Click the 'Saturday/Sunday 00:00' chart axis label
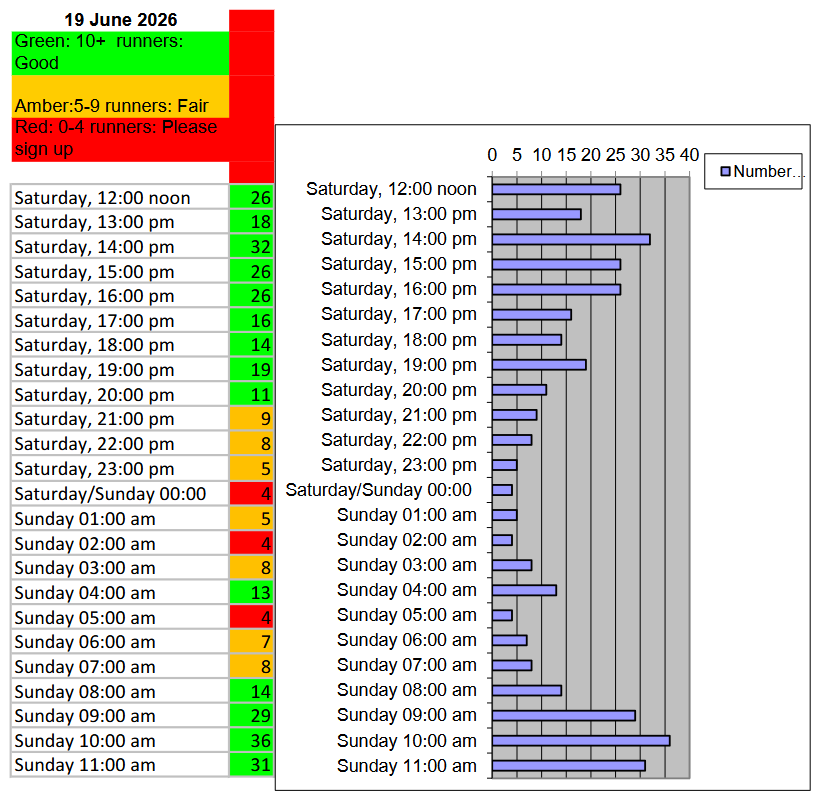 pos(378,490)
